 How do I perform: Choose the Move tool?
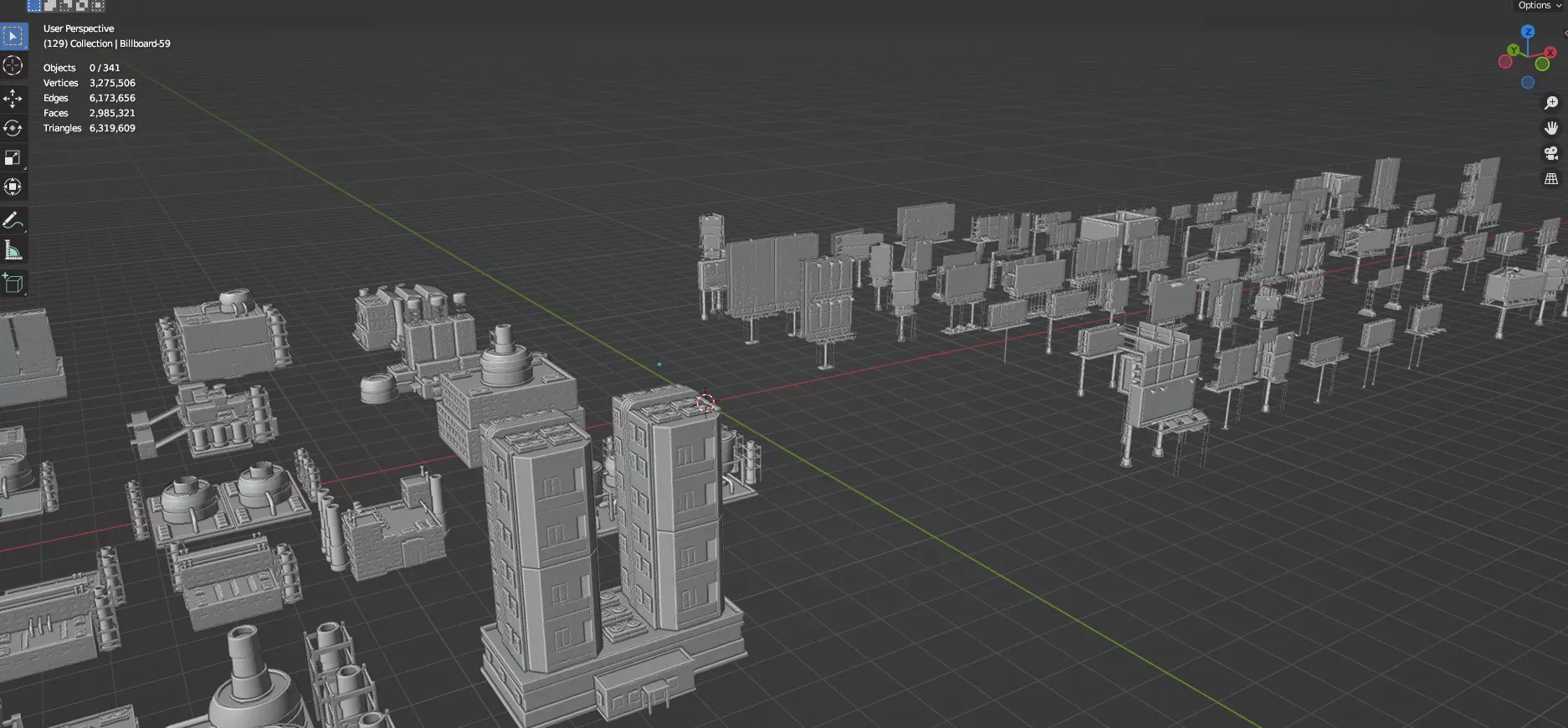(x=13, y=99)
